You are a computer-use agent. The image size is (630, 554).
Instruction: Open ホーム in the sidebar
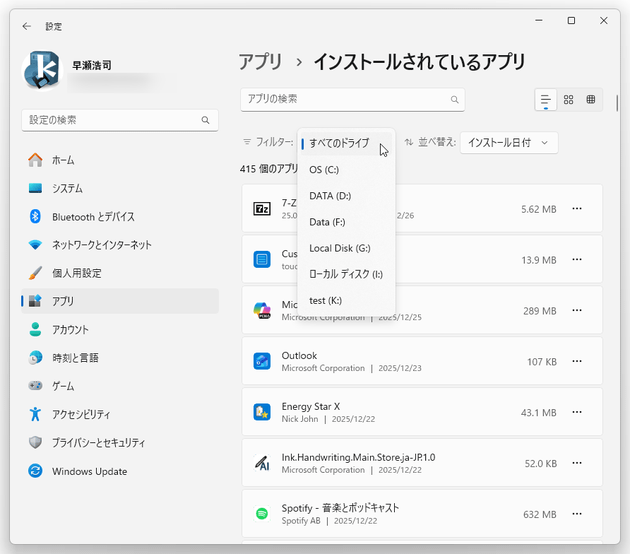coord(120,160)
